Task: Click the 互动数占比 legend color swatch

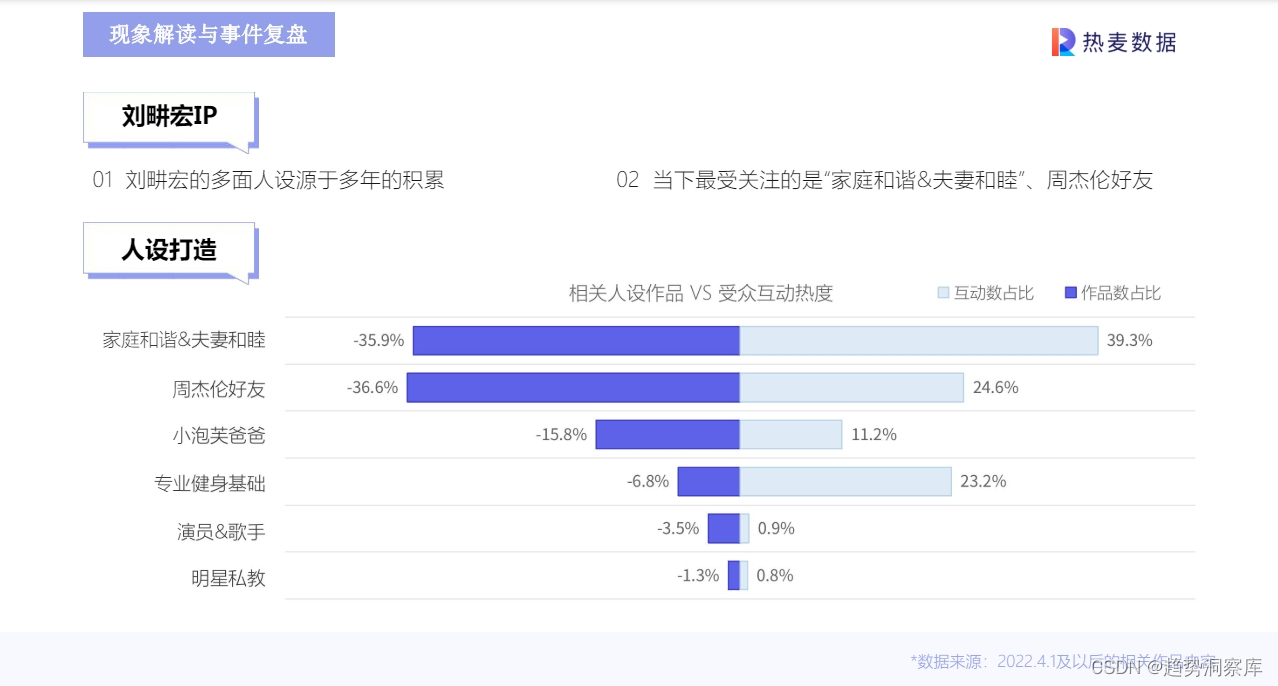Action: [943, 293]
